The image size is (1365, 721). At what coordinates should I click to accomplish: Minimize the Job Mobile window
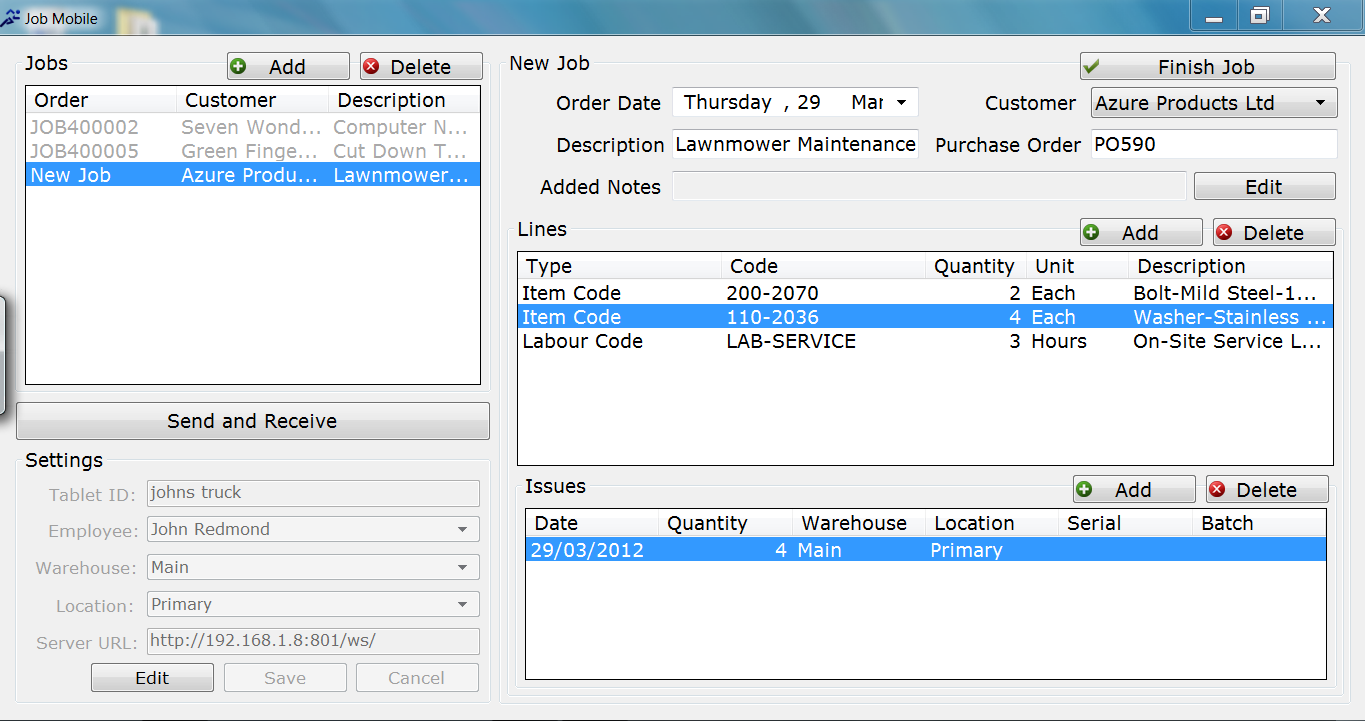pos(1214,15)
